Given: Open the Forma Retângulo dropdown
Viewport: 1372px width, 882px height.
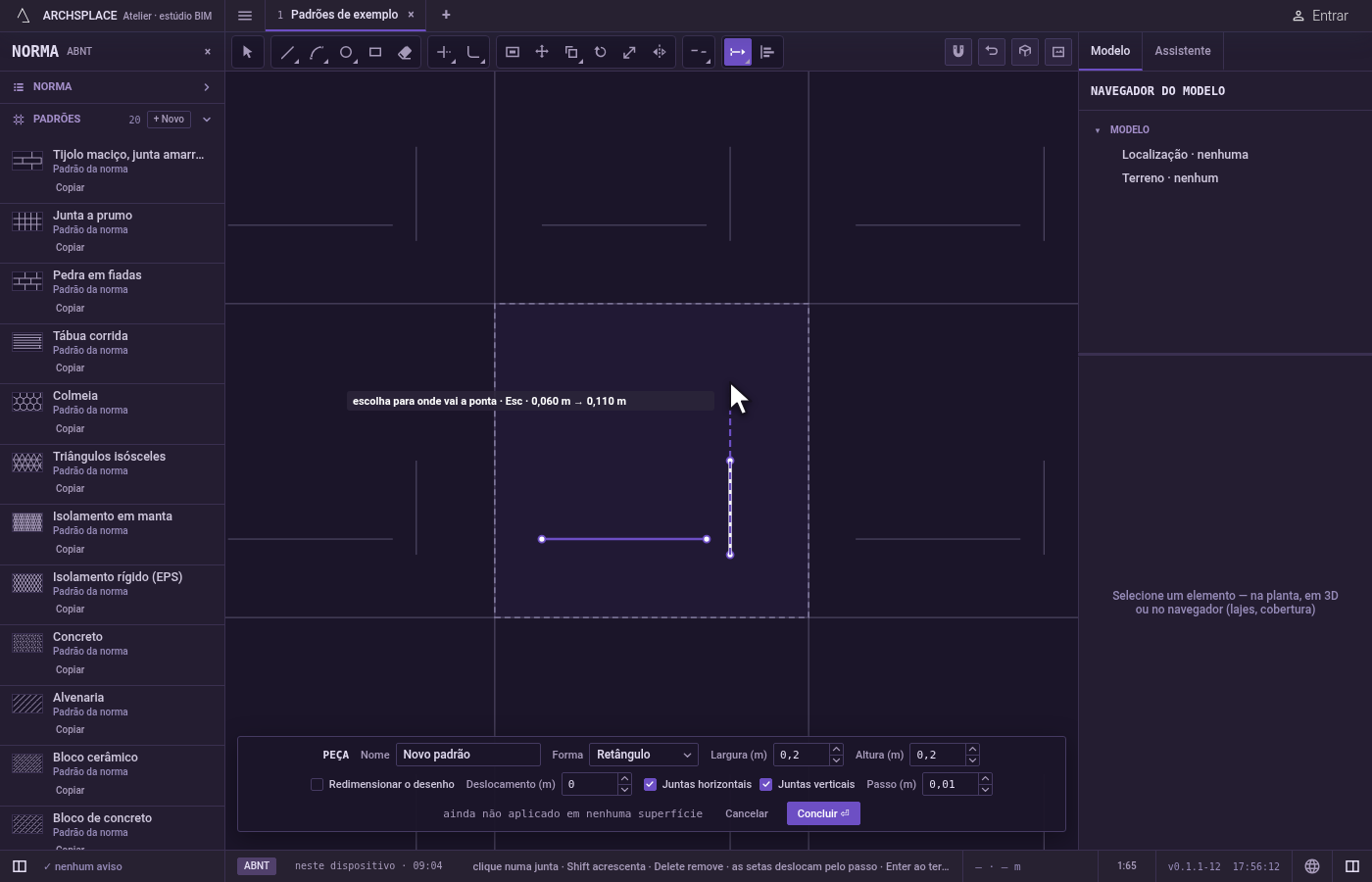Looking at the screenshot, I should click(x=644, y=755).
